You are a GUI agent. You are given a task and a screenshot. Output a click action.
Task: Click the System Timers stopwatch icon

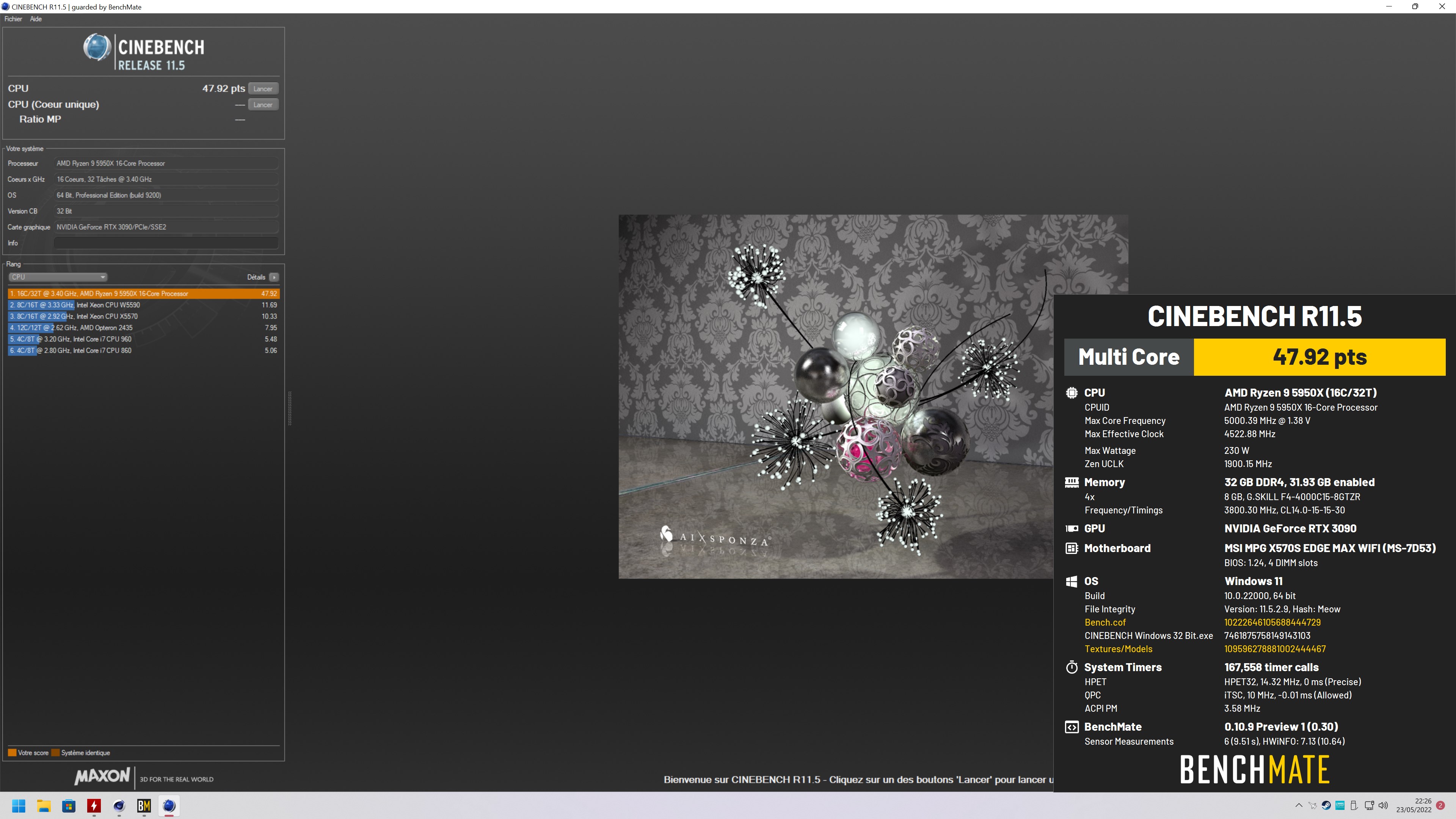[x=1071, y=667]
